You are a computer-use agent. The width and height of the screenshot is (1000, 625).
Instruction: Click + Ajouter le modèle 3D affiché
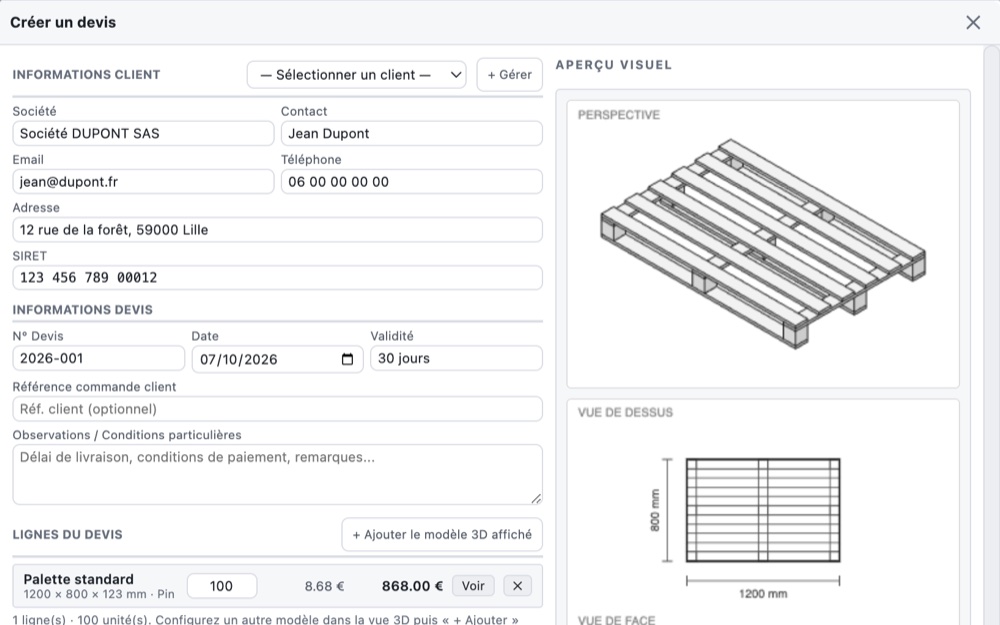[442, 534]
